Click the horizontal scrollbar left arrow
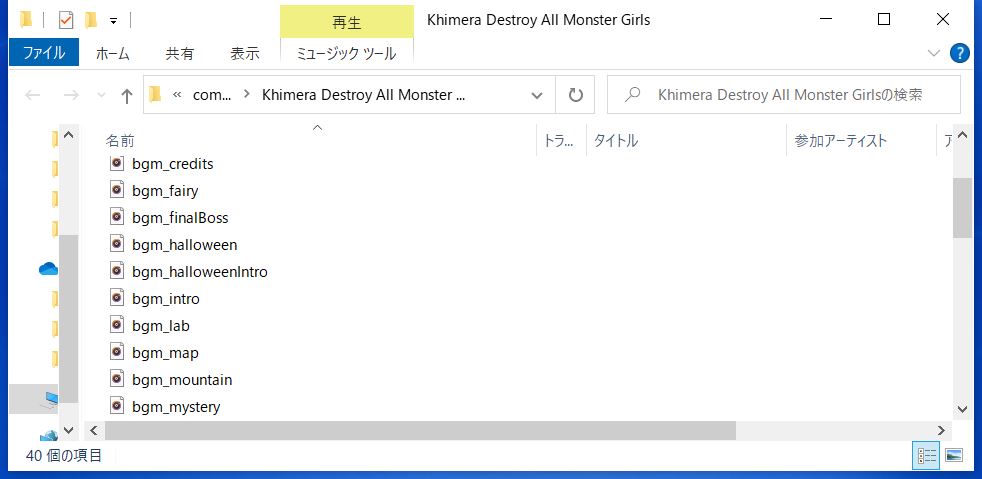The width and height of the screenshot is (982, 479). click(94, 430)
